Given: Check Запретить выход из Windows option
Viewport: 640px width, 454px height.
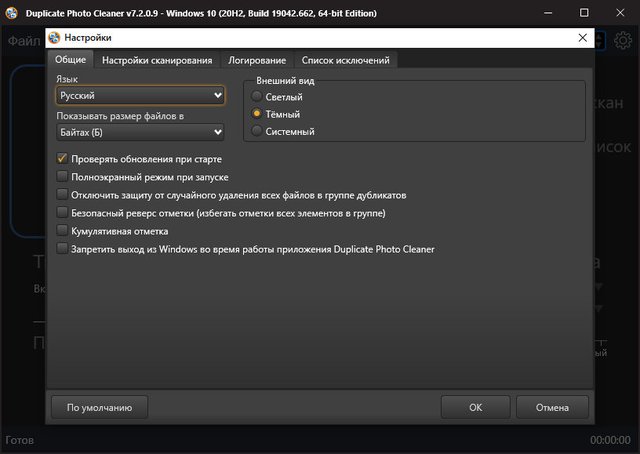Looking at the screenshot, I should [62, 249].
